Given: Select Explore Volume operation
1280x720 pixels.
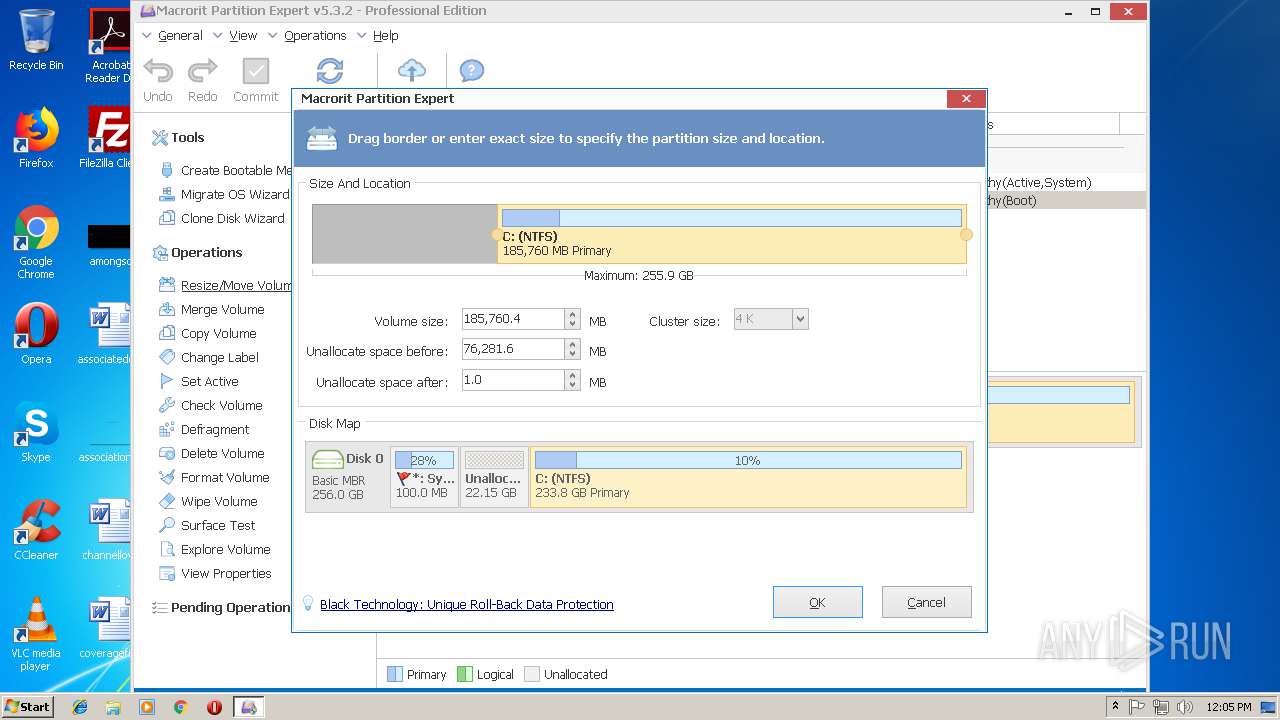Looking at the screenshot, I should click(x=214, y=549).
